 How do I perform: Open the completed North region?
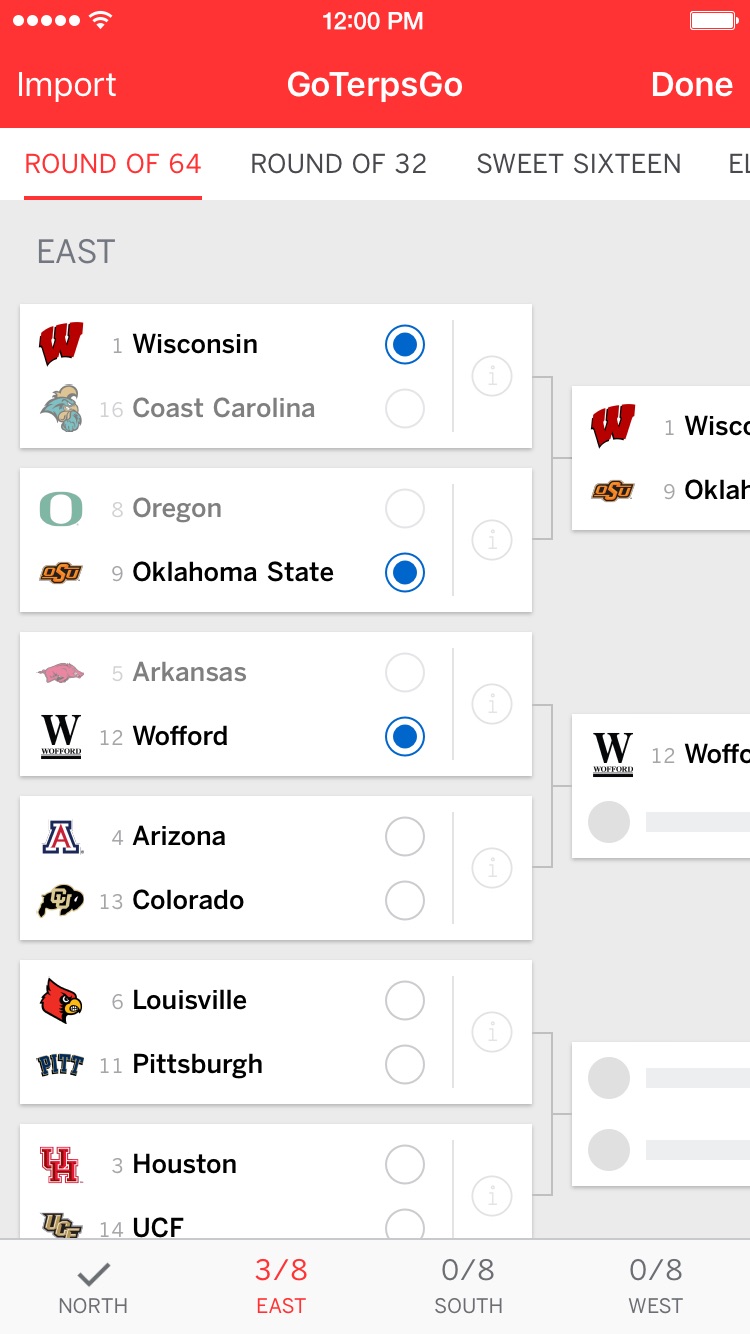point(93,1286)
